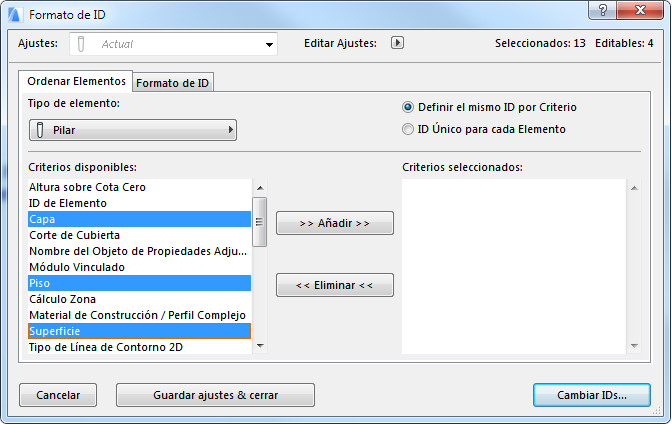Click the pillar icon in element type selector

pos(40,130)
